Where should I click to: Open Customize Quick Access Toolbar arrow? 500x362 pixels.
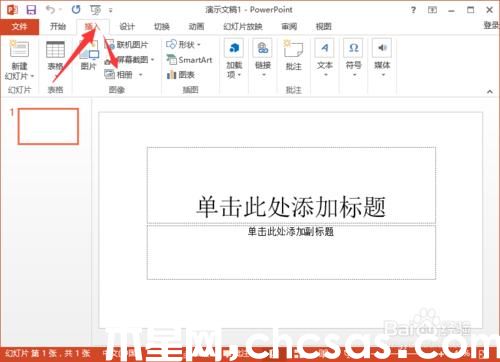(x=110, y=10)
